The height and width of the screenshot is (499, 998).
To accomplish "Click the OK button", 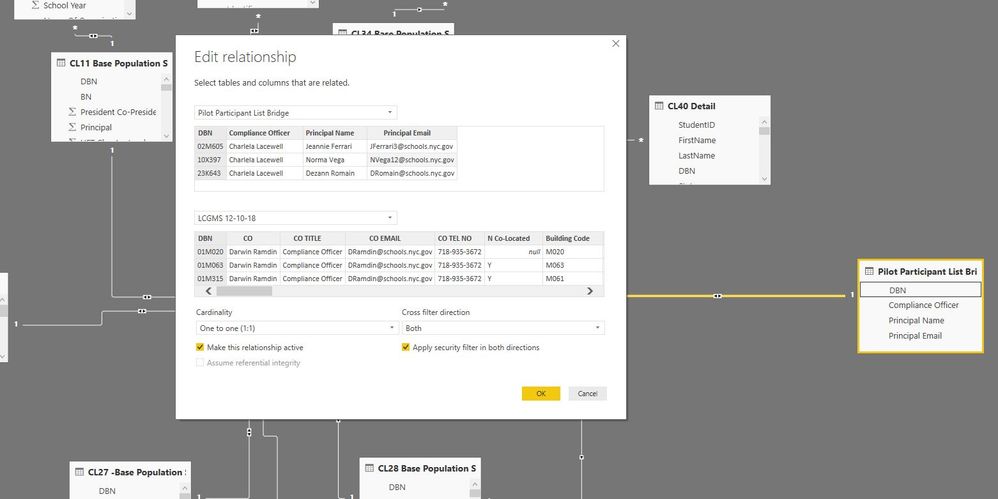I will (x=541, y=393).
